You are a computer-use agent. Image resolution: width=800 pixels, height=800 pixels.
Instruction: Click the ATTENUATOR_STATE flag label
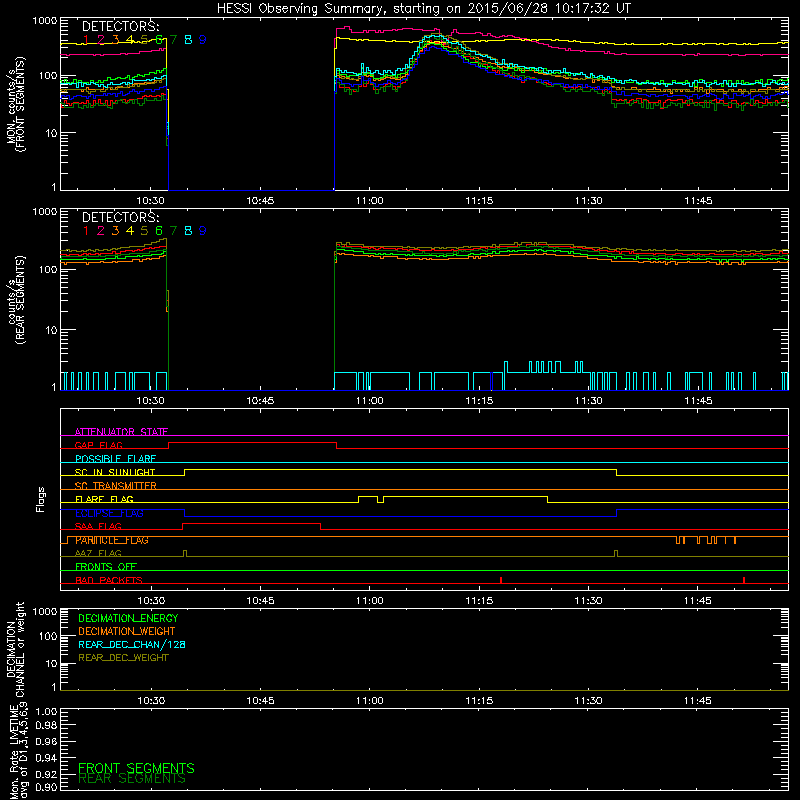pos(121,432)
